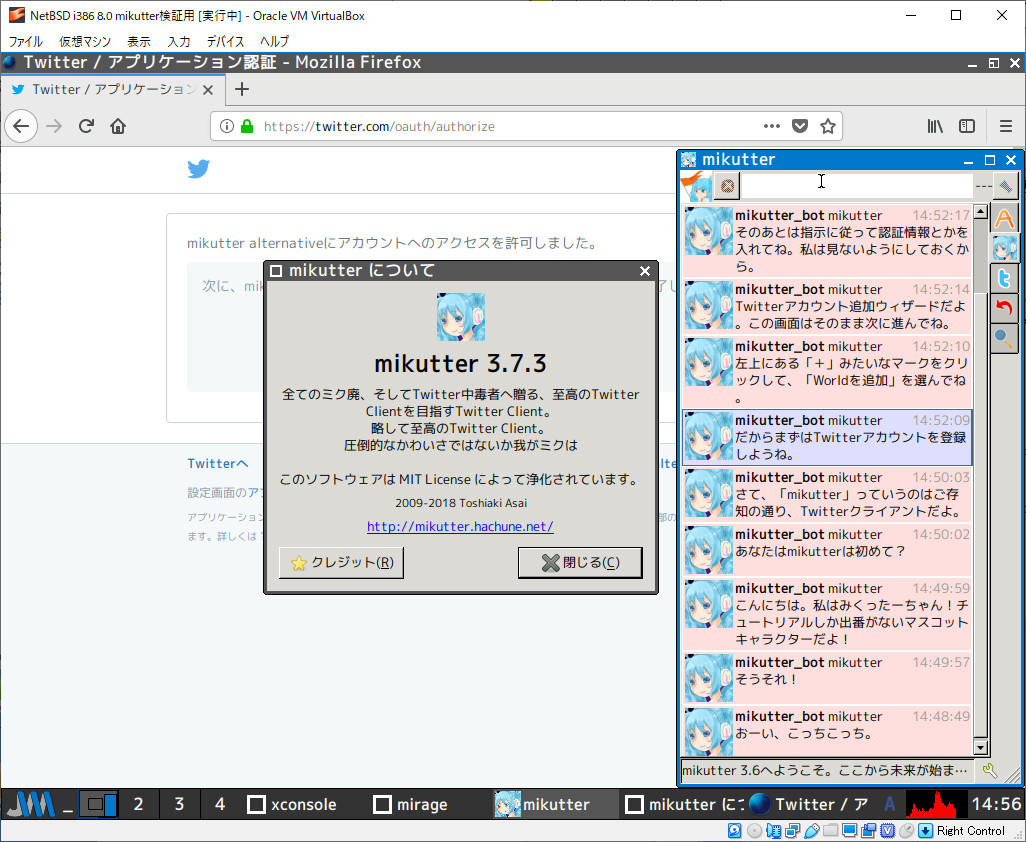This screenshot has width=1026, height=842.
Task: Click the Twitter bird tab in mikutter sidebar
Action: pos(1004,277)
